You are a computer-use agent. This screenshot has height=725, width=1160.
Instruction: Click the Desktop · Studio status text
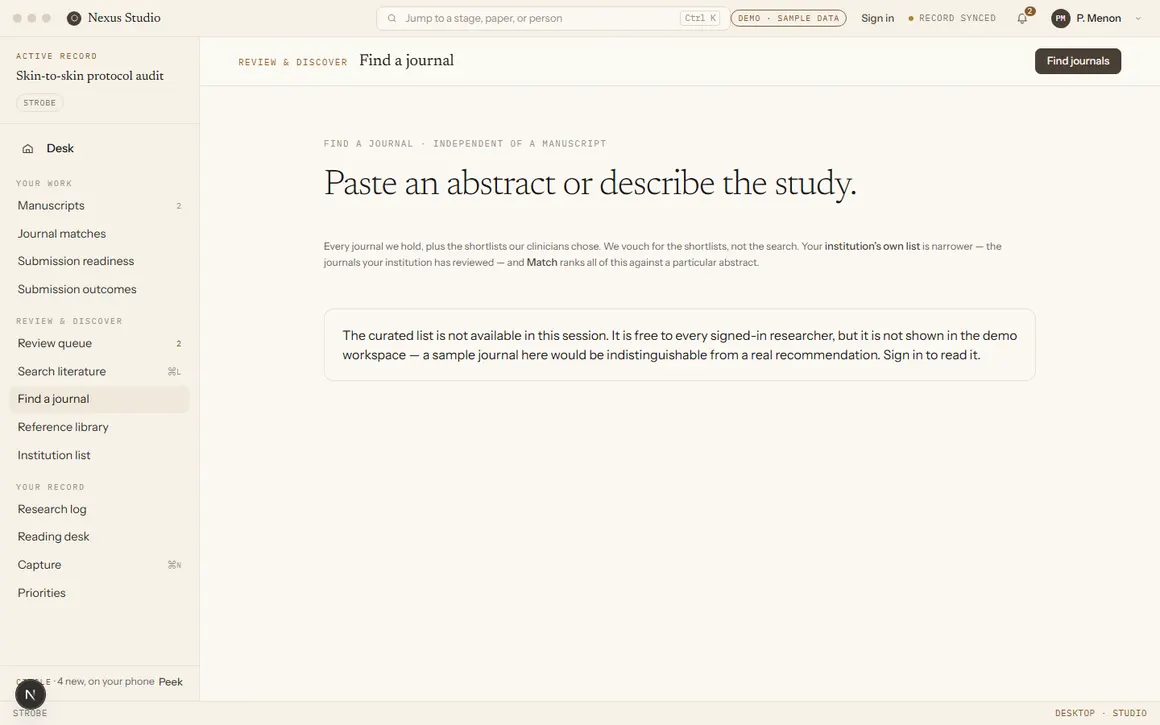pos(1100,713)
